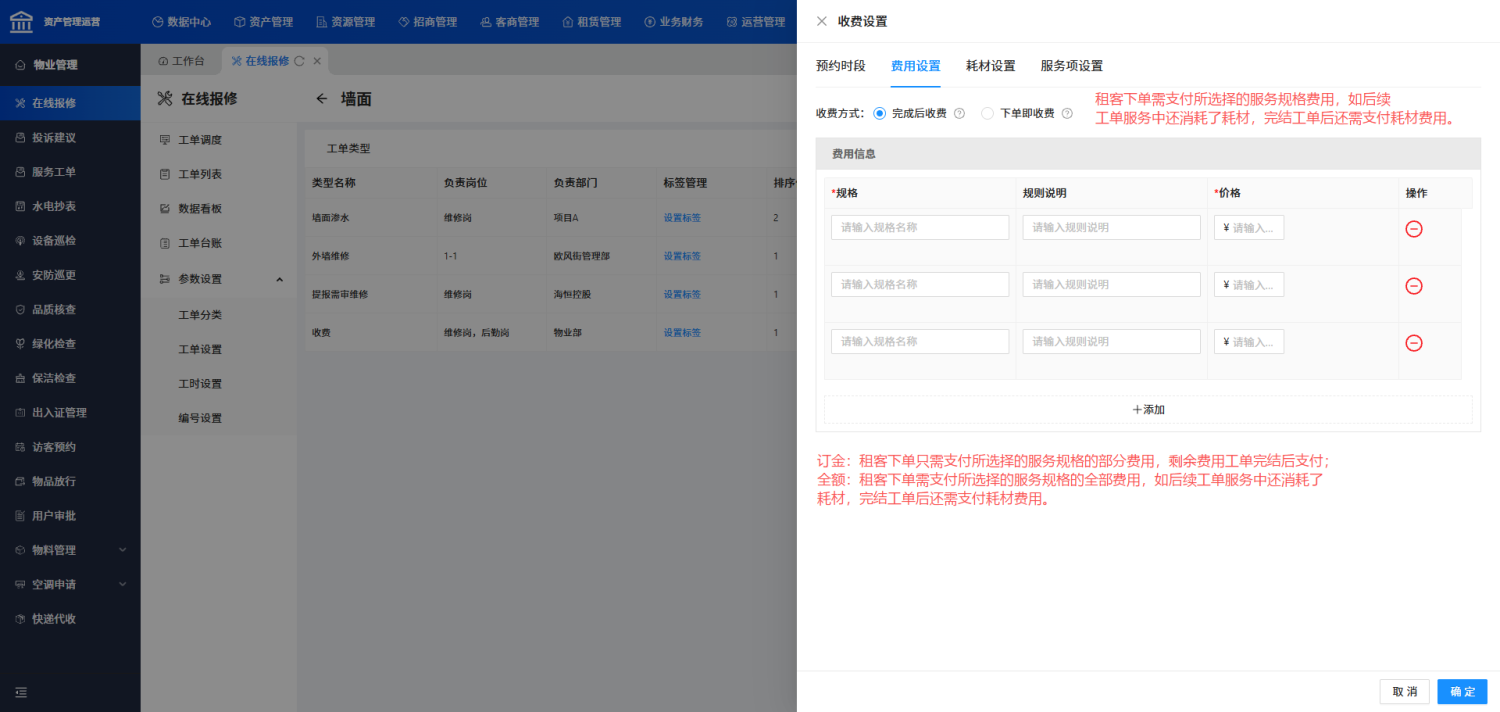The image size is (1500, 712).
Task: Click the +添加 row button
Action: (1148, 410)
